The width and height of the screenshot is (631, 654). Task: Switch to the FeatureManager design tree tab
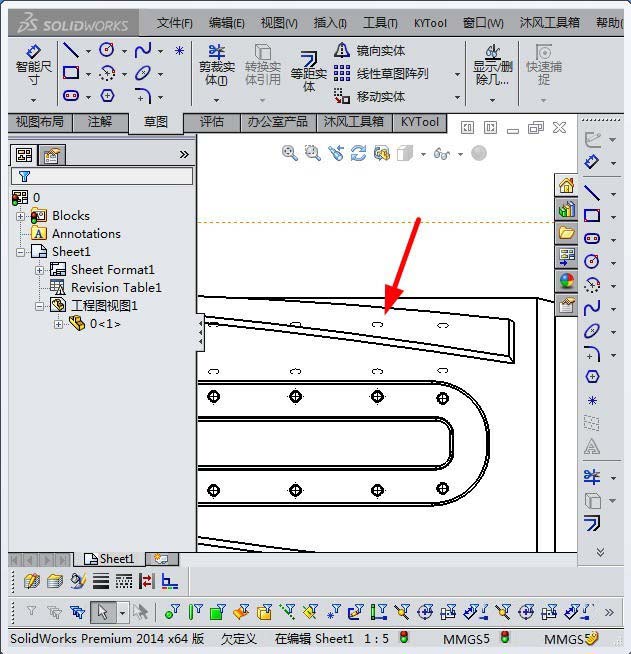click(x=24, y=155)
